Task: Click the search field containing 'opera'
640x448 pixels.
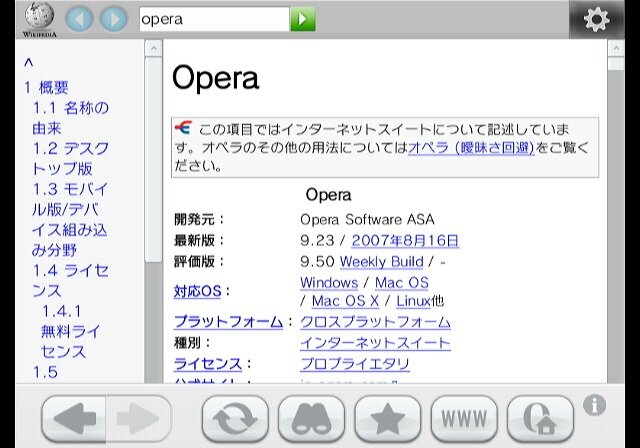Action: [214, 19]
